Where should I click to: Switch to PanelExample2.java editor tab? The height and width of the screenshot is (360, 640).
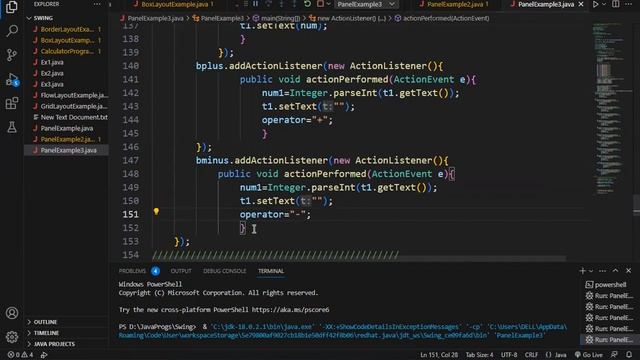coord(454,4)
